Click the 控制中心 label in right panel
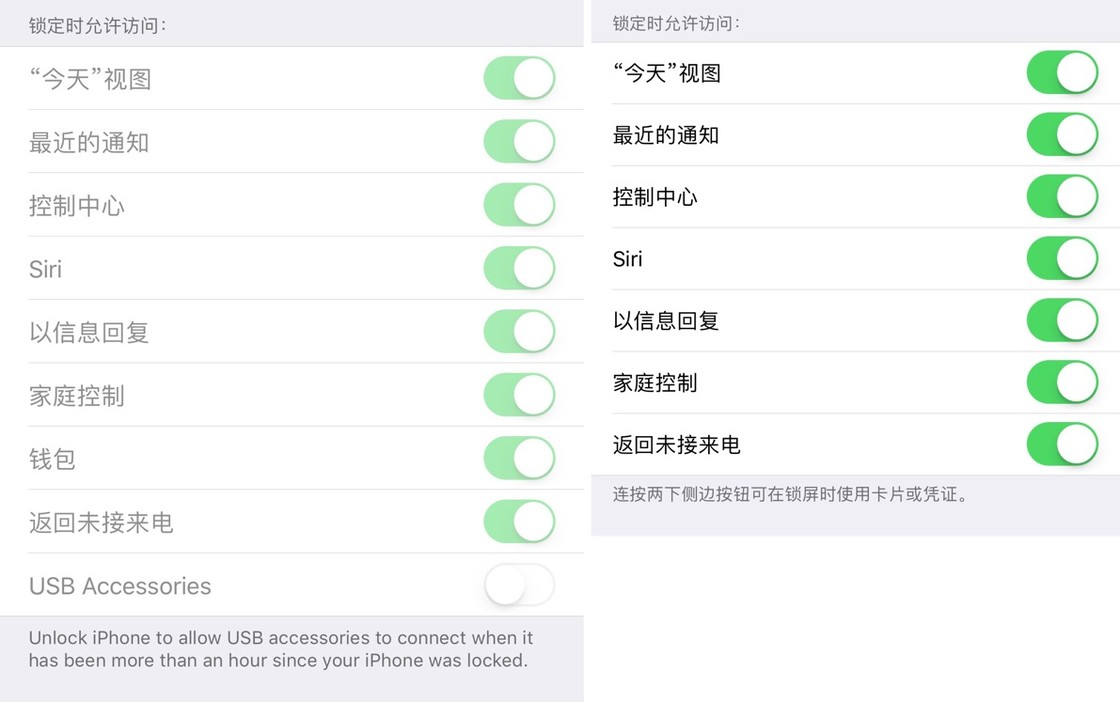 coord(654,197)
